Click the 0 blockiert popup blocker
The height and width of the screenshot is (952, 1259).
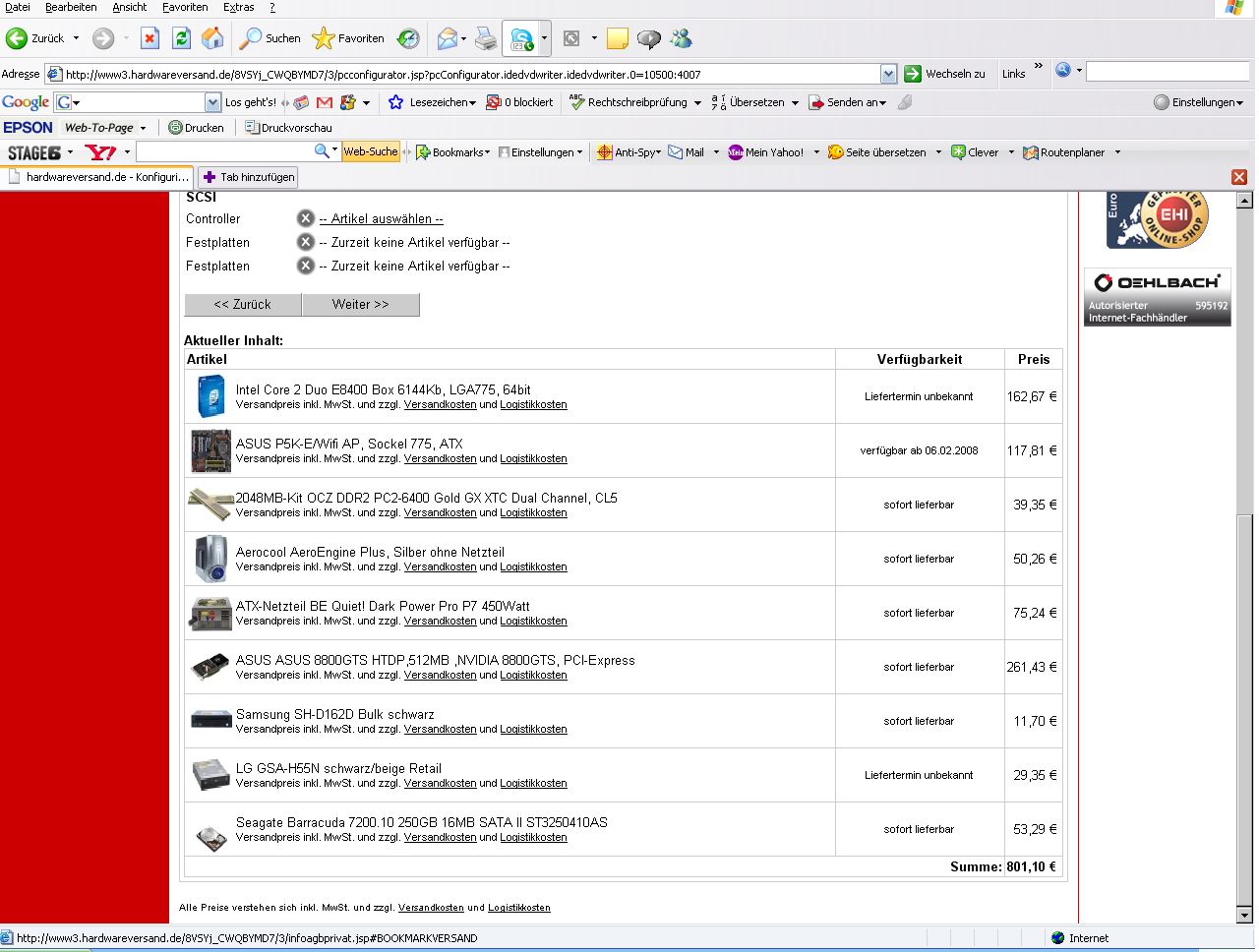tap(519, 102)
